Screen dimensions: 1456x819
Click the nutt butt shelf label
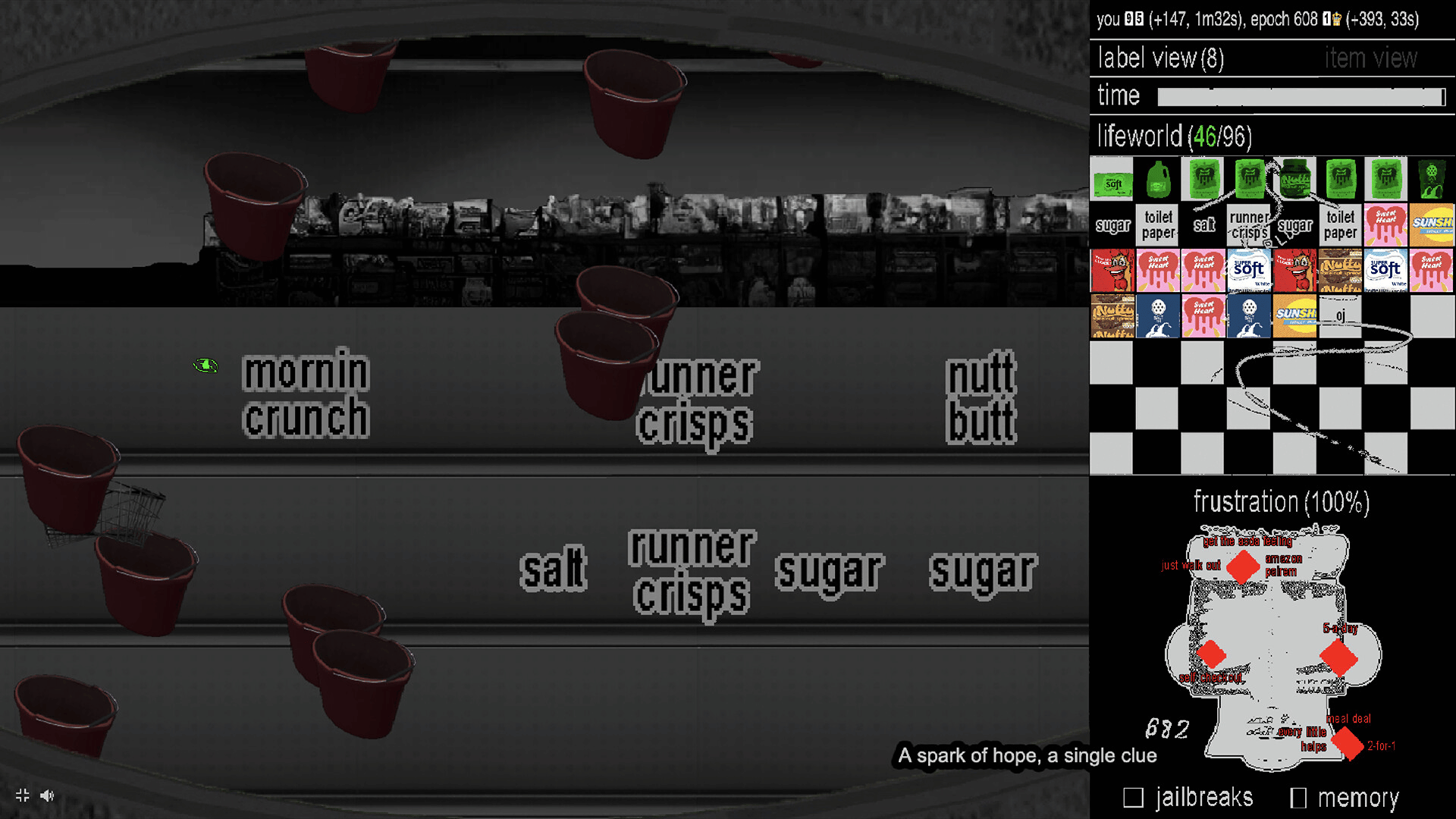(981, 397)
